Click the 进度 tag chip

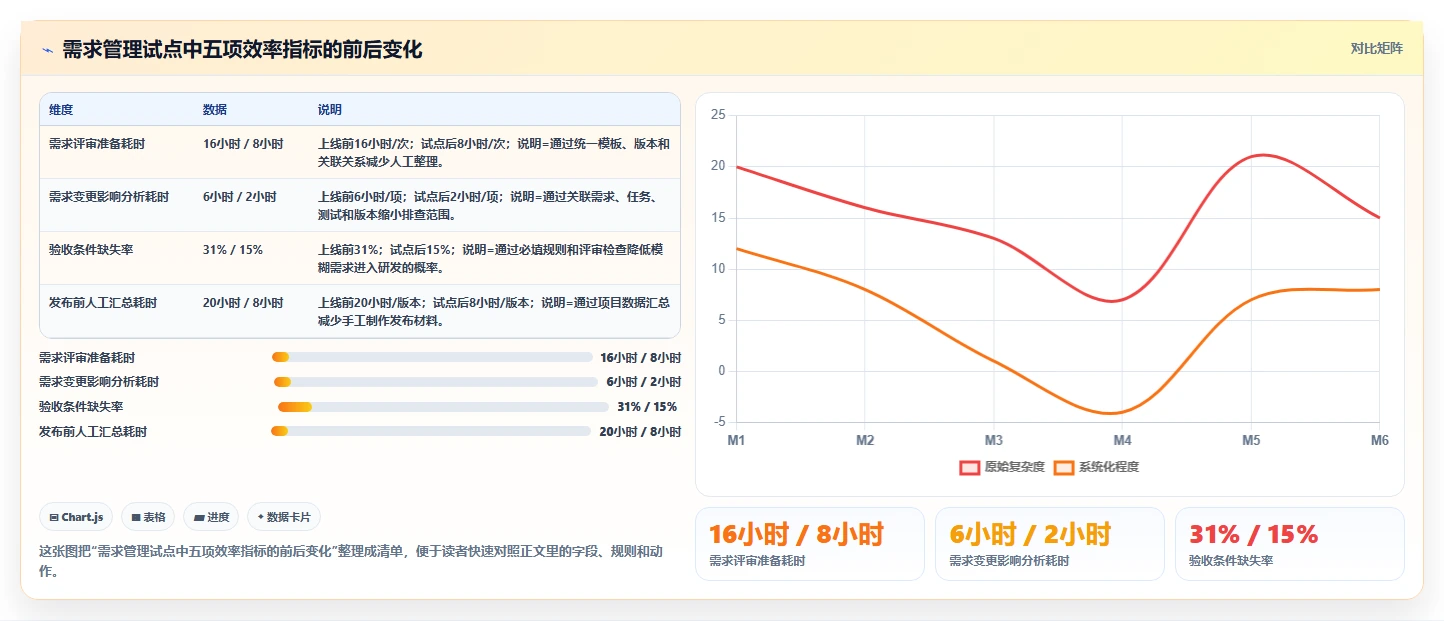212,517
